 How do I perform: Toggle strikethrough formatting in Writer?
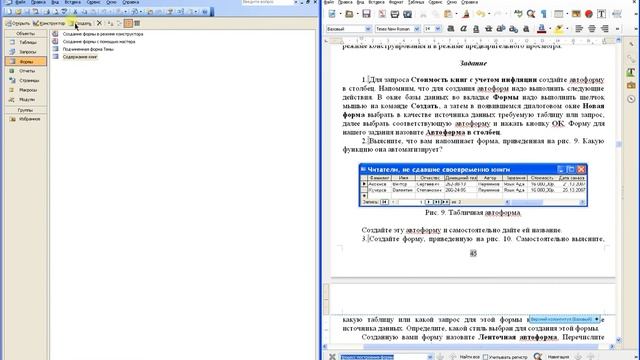(x=489, y=29)
